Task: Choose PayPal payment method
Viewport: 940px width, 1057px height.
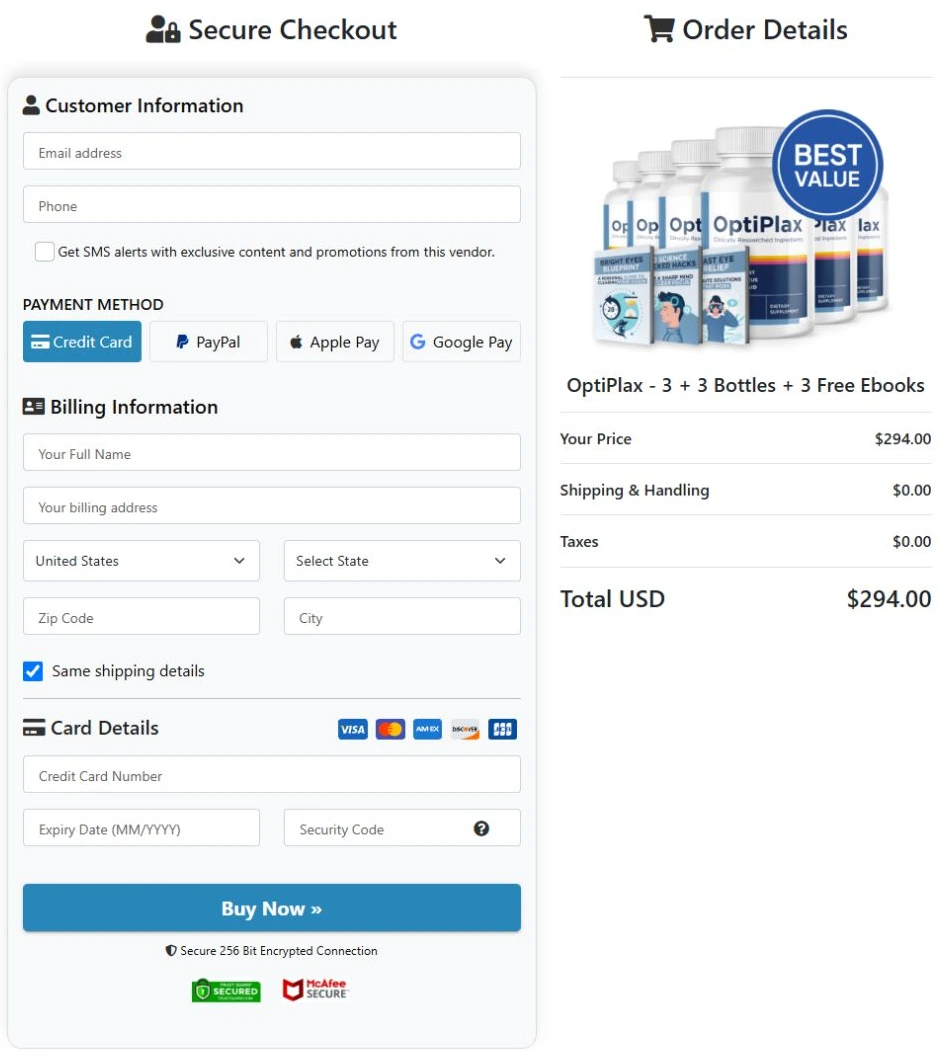Action: click(x=208, y=341)
